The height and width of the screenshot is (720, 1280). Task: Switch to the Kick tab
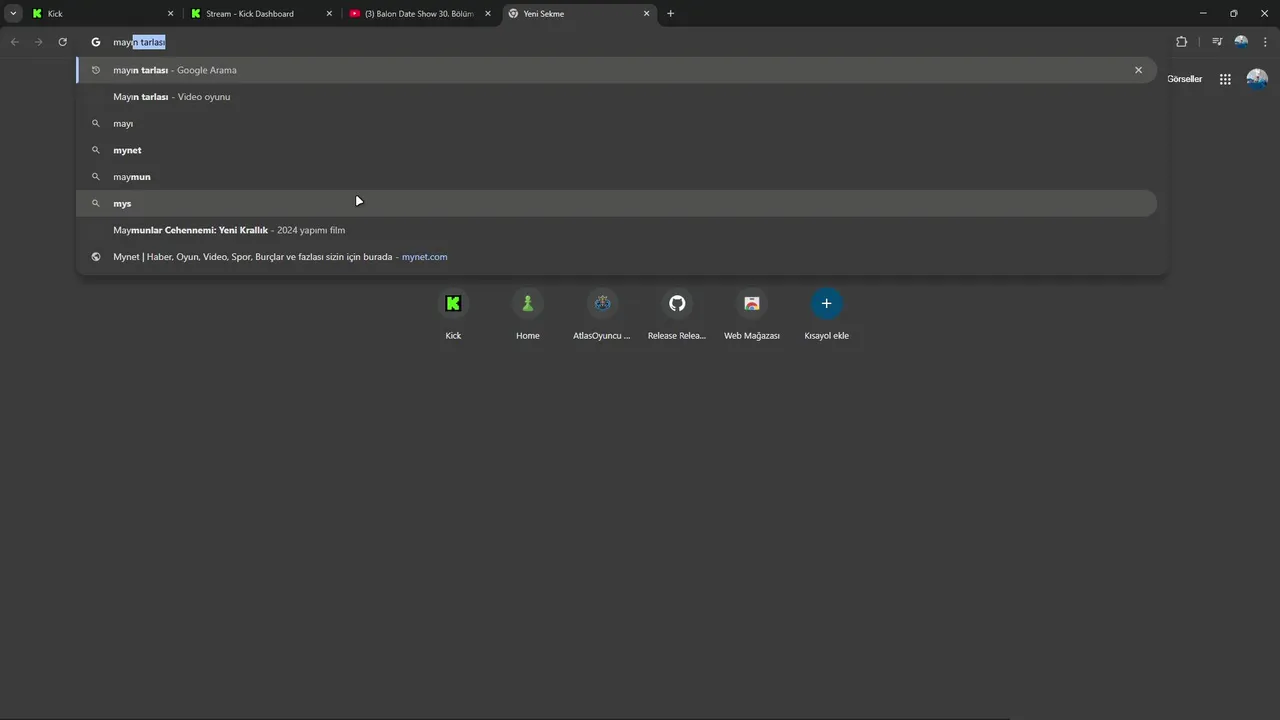[x=103, y=14]
